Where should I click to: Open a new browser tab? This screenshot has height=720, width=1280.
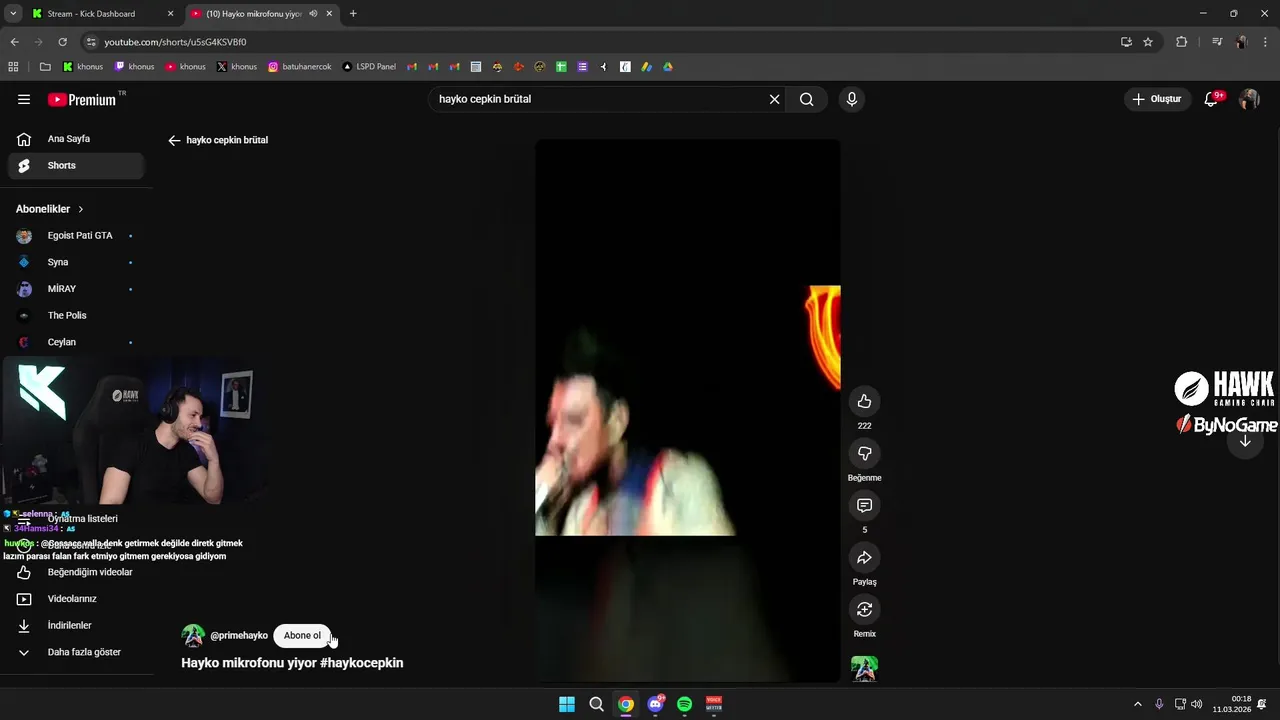pyautogui.click(x=353, y=14)
